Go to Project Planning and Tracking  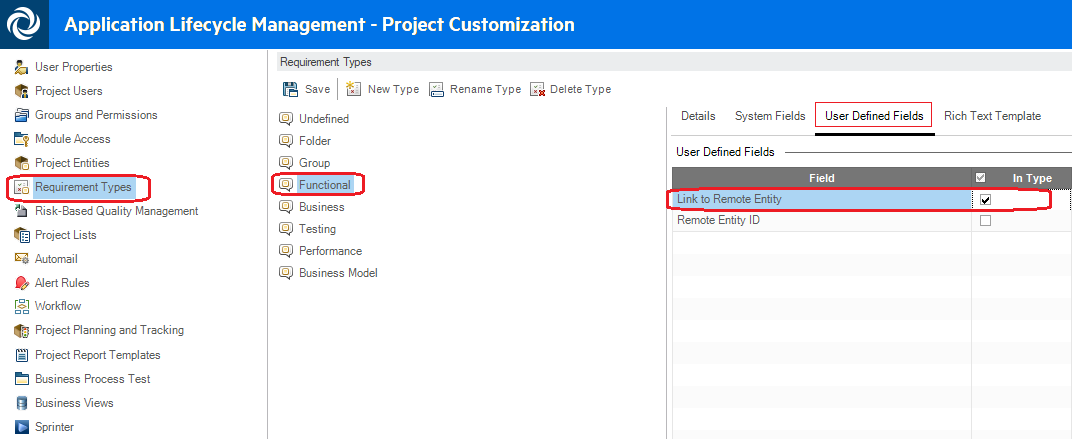[109, 330]
